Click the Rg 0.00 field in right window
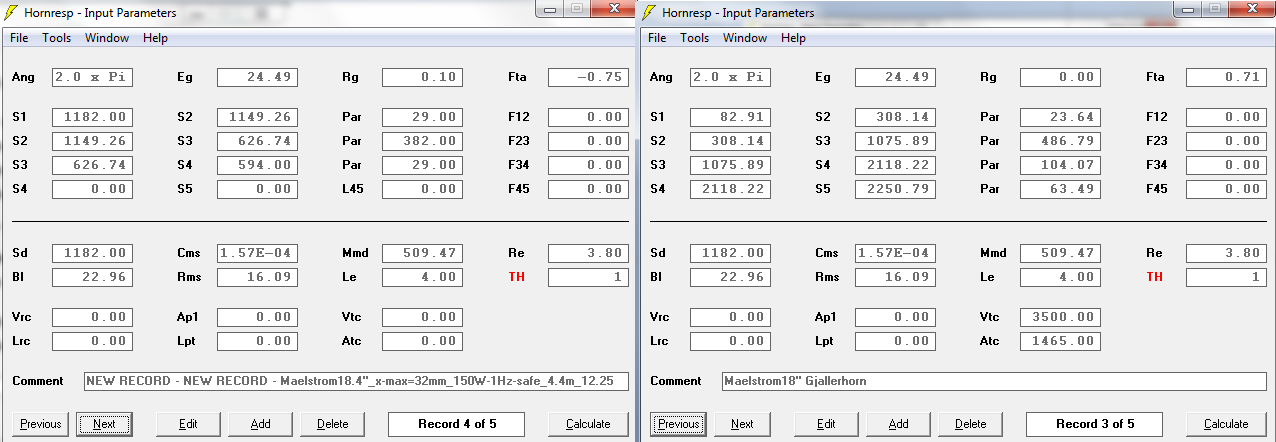1276x442 pixels. 1060,77
